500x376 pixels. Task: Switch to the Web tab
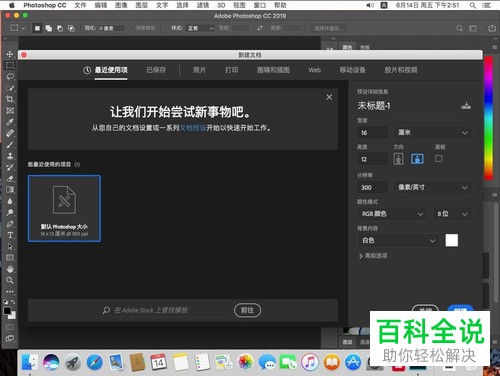coord(314,70)
